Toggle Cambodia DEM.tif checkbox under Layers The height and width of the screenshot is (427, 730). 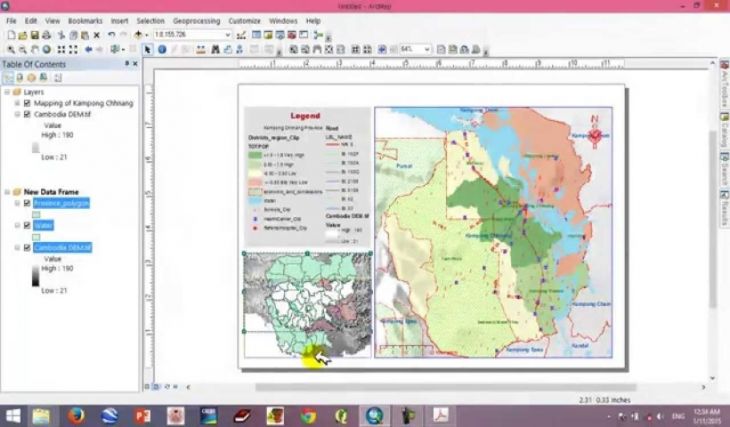pos(27,114)
